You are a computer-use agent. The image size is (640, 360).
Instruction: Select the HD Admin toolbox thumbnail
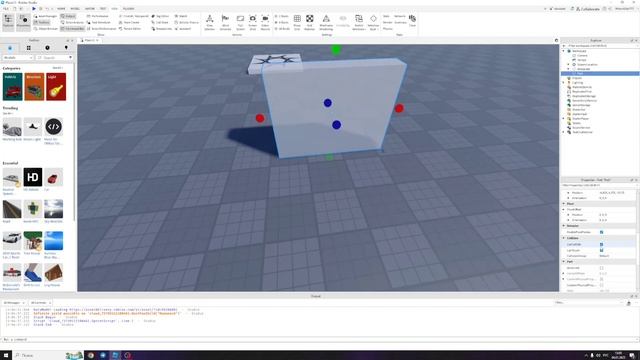pos(33,177)
